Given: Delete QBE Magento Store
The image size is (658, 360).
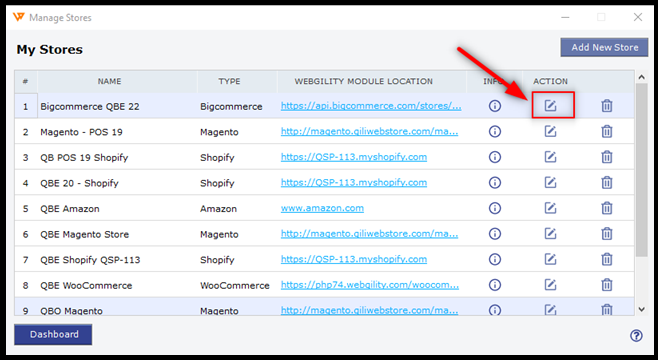Looking at the screenshot, I should [606, 234].
